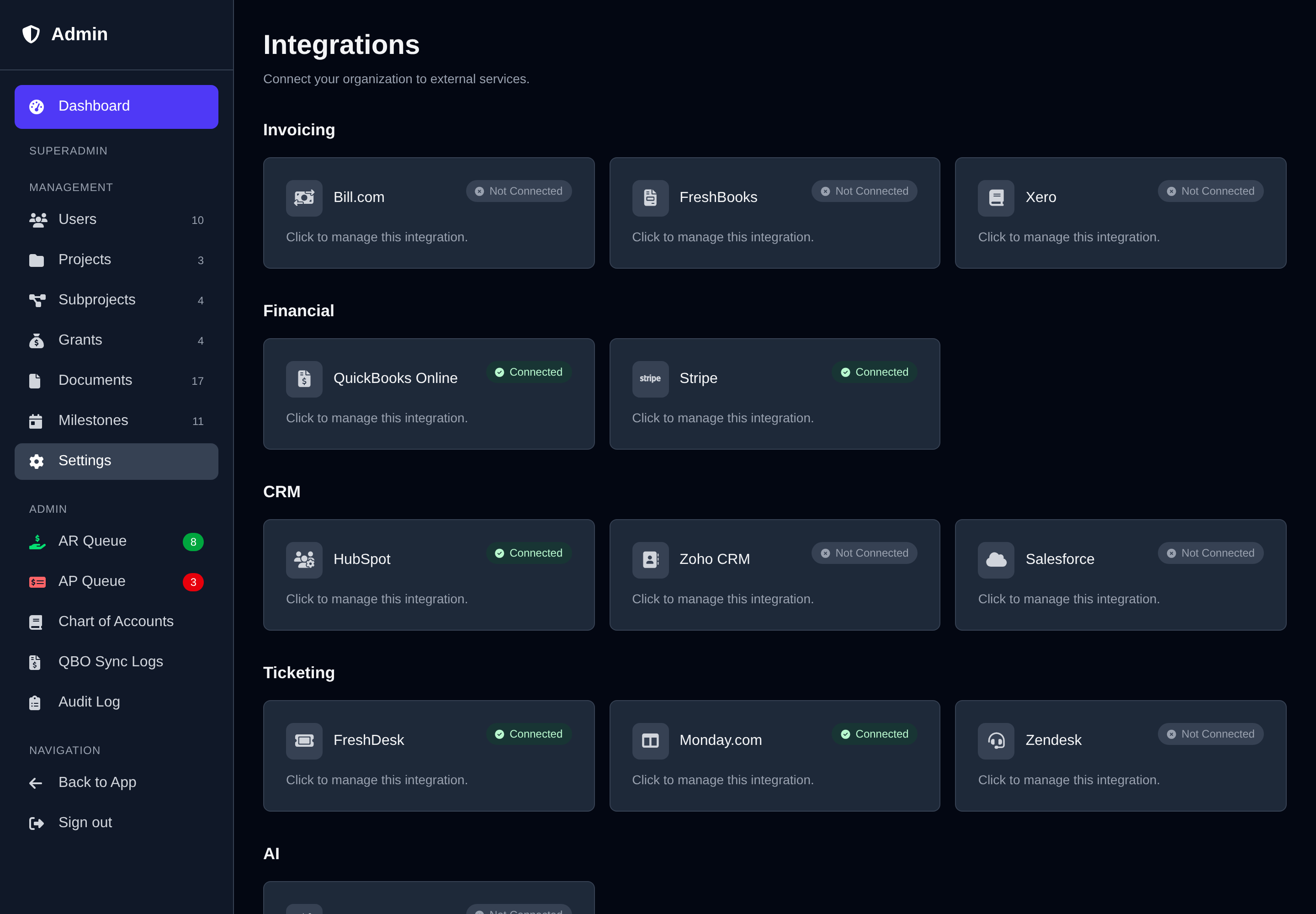
Task: Click the Invoicing section heading
Action: 299,130
